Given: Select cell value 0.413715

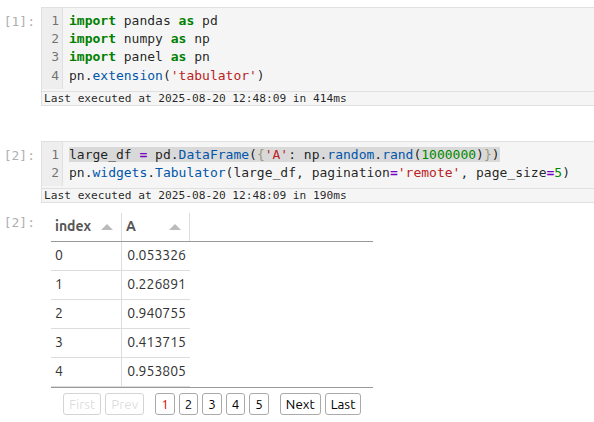Looking at the screenshot, I should 156,343.
